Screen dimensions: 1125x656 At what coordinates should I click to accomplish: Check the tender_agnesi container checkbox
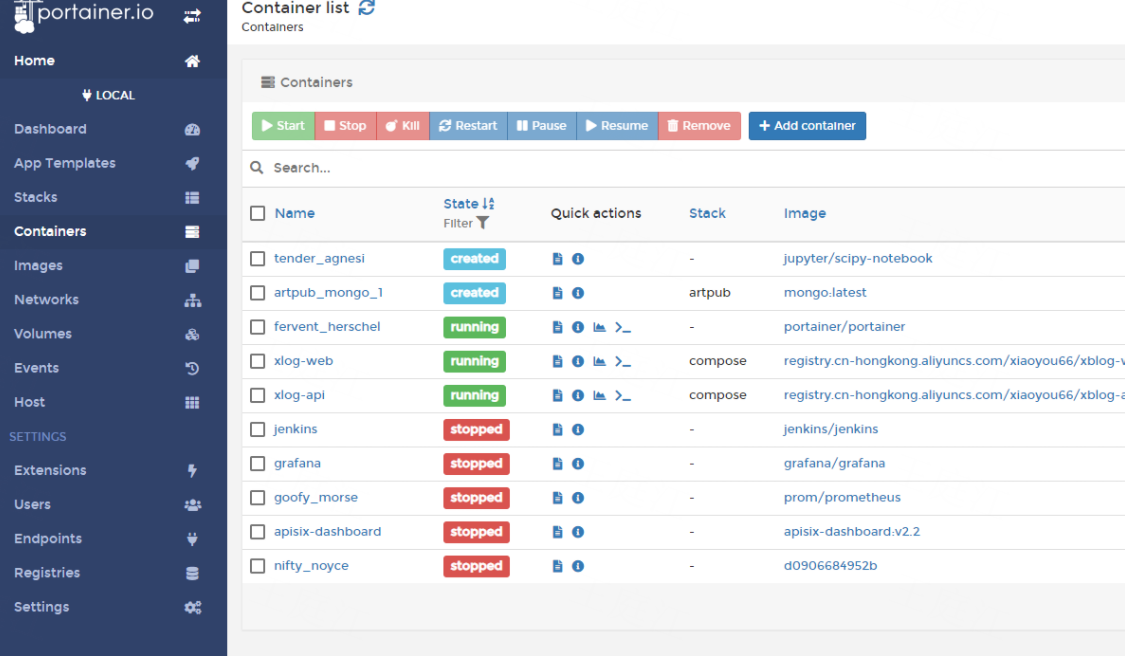(258, 258)
